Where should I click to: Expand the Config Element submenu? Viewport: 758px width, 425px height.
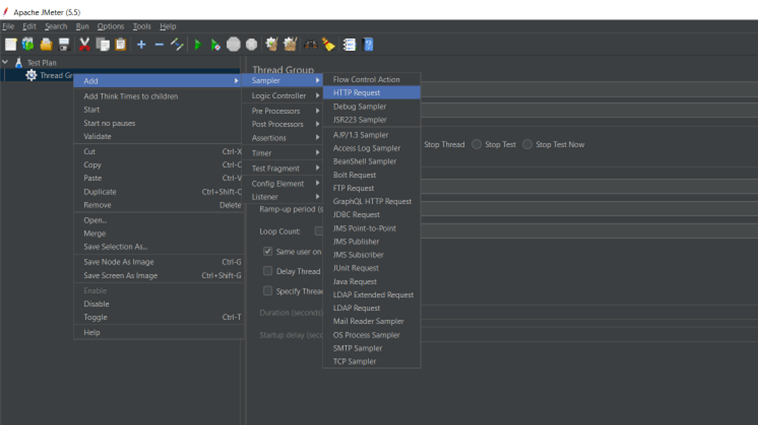click(282, 184)
